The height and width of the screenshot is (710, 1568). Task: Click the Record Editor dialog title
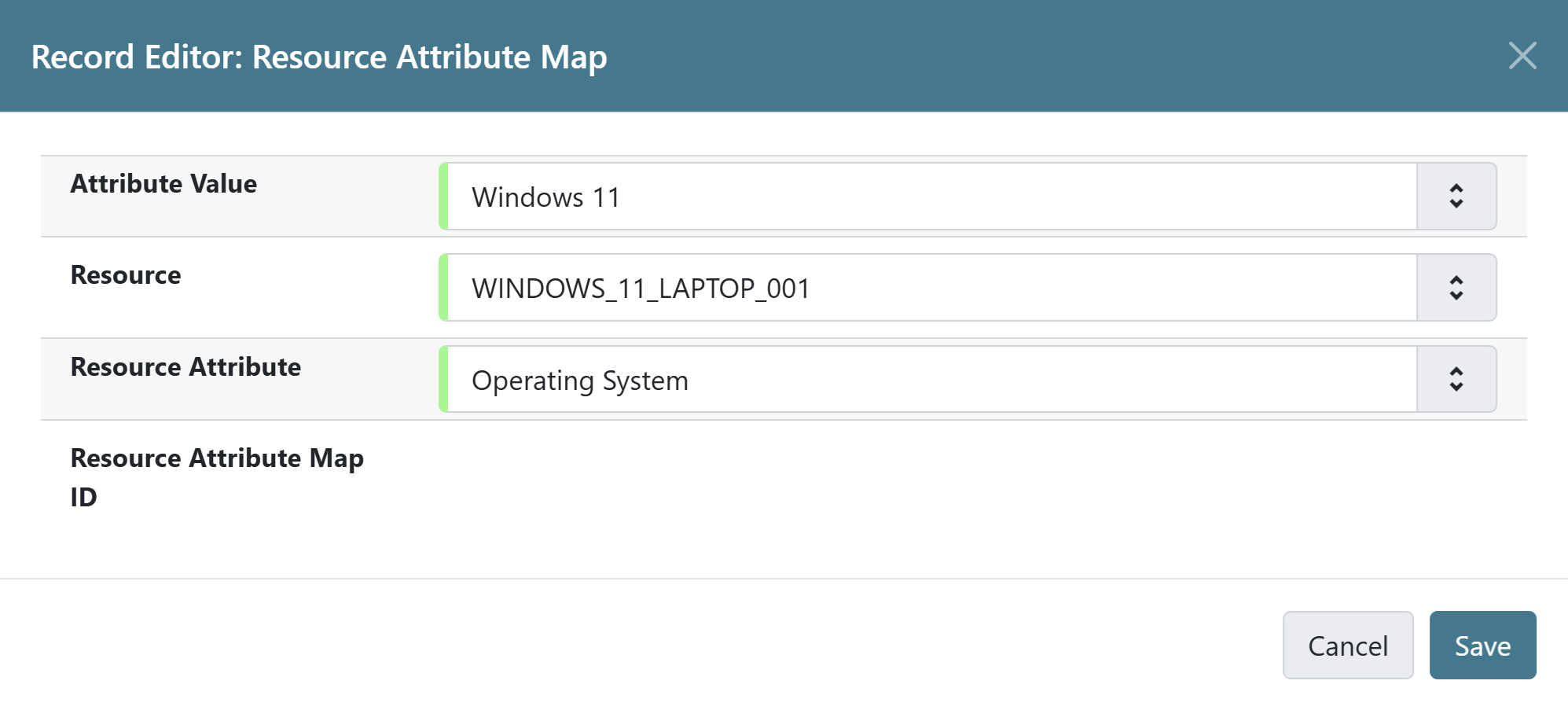pos(318,56)
